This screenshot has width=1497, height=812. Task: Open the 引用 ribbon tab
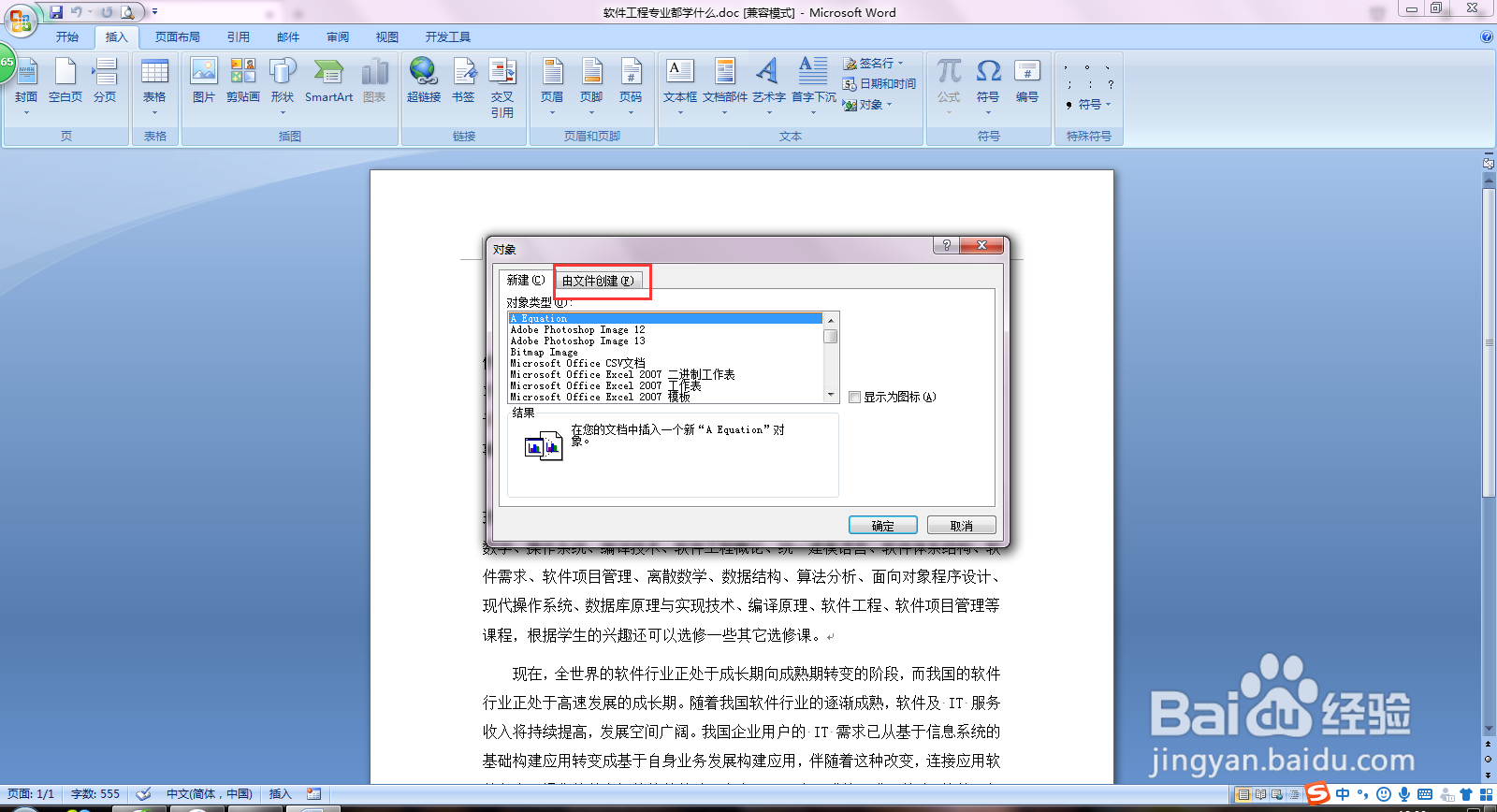[239, 37]
